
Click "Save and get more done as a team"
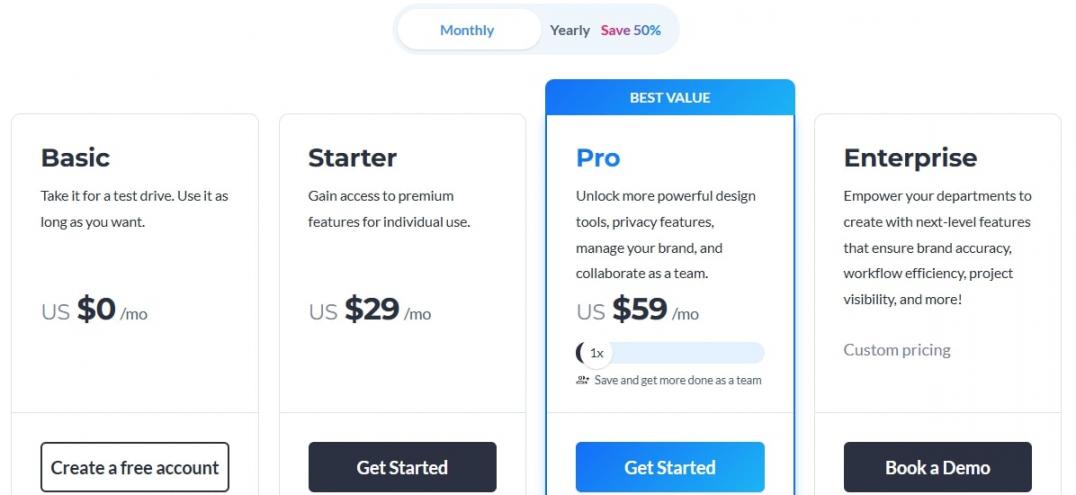(x=678, y=380)
